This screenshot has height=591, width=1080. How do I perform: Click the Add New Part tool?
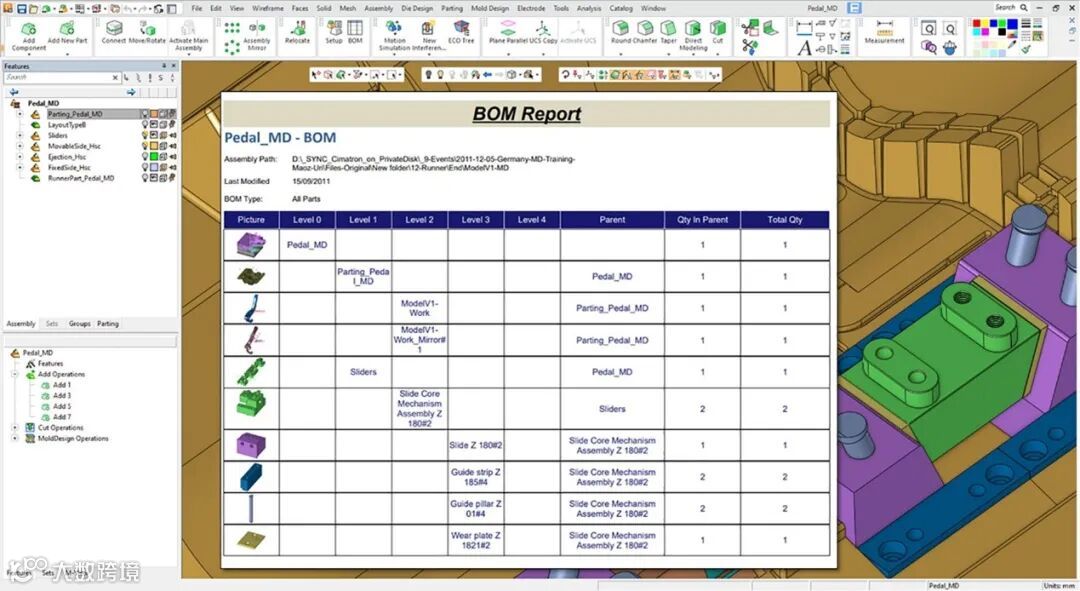click(x=67, y=33)
